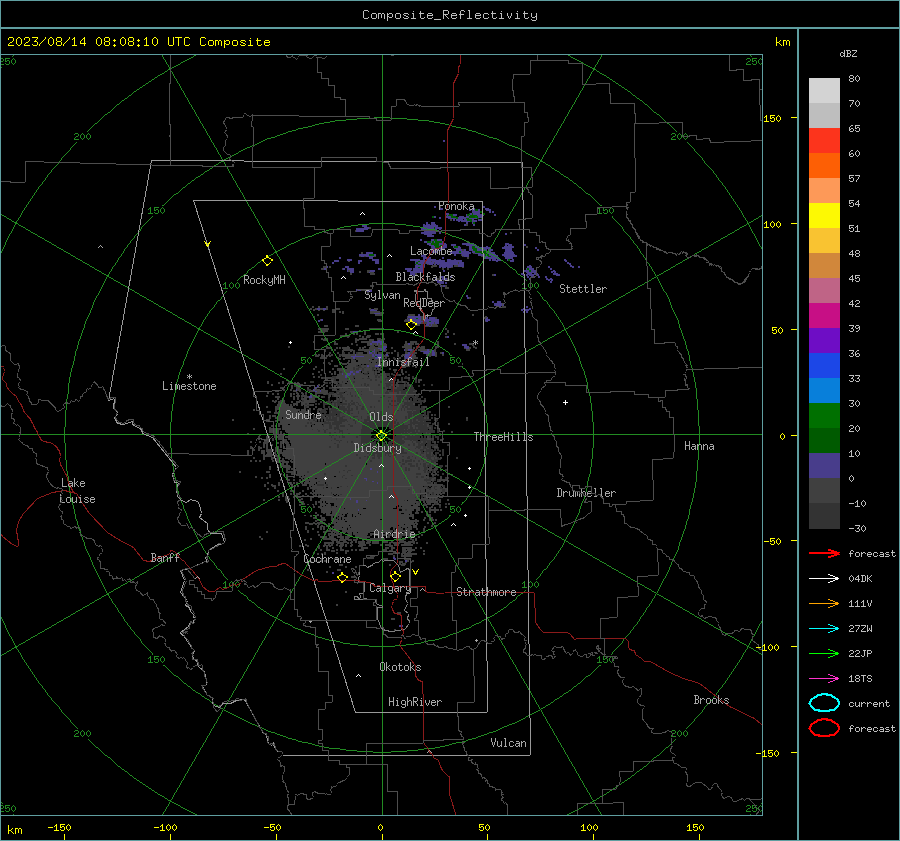Screen dimensions: 900x841
Task: Click the Blackfalds city label
Action: tap(425, 277)
